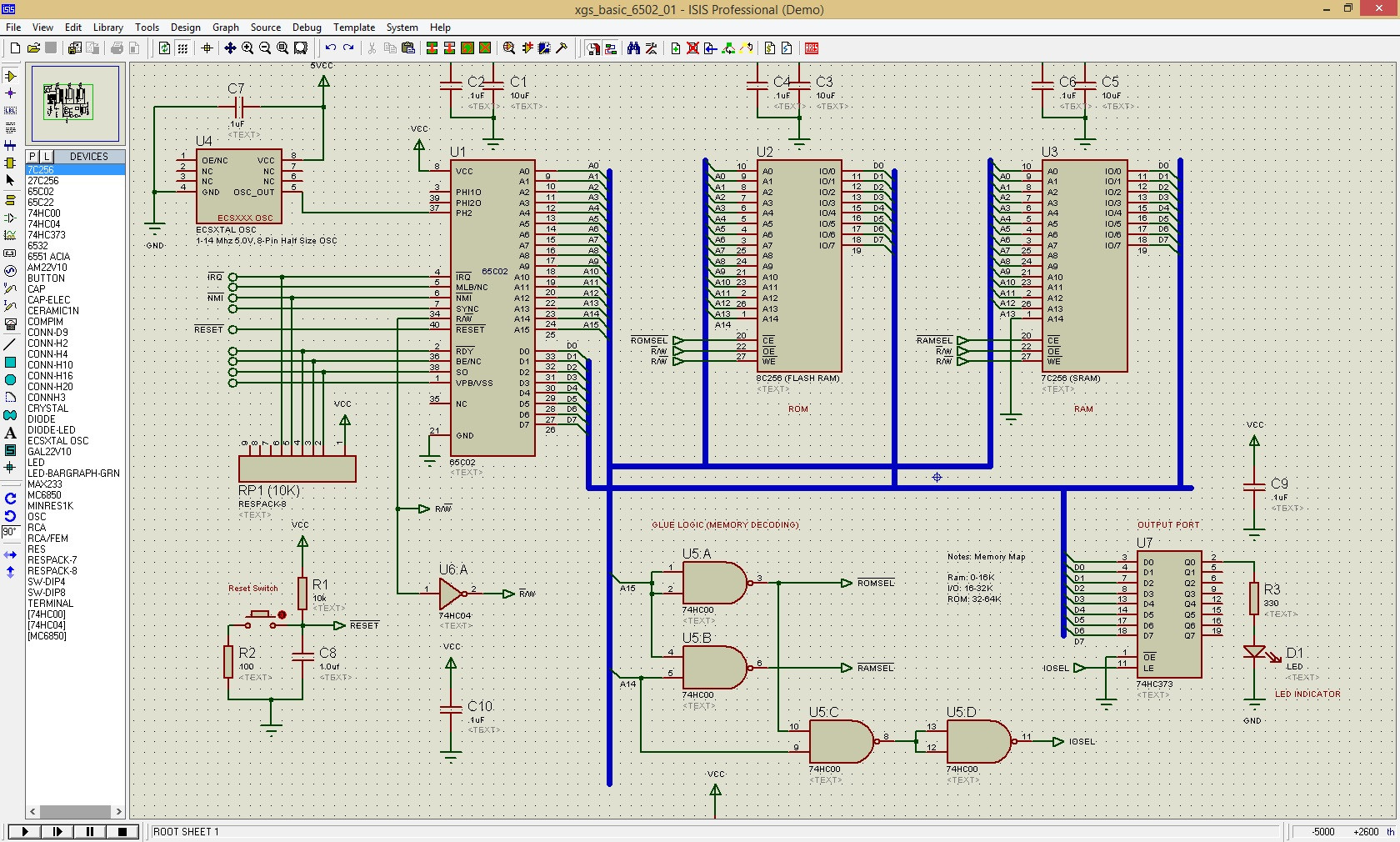Click the L library manage button
The height and width of the screenshot is (842, 1400).
point(46,157)
